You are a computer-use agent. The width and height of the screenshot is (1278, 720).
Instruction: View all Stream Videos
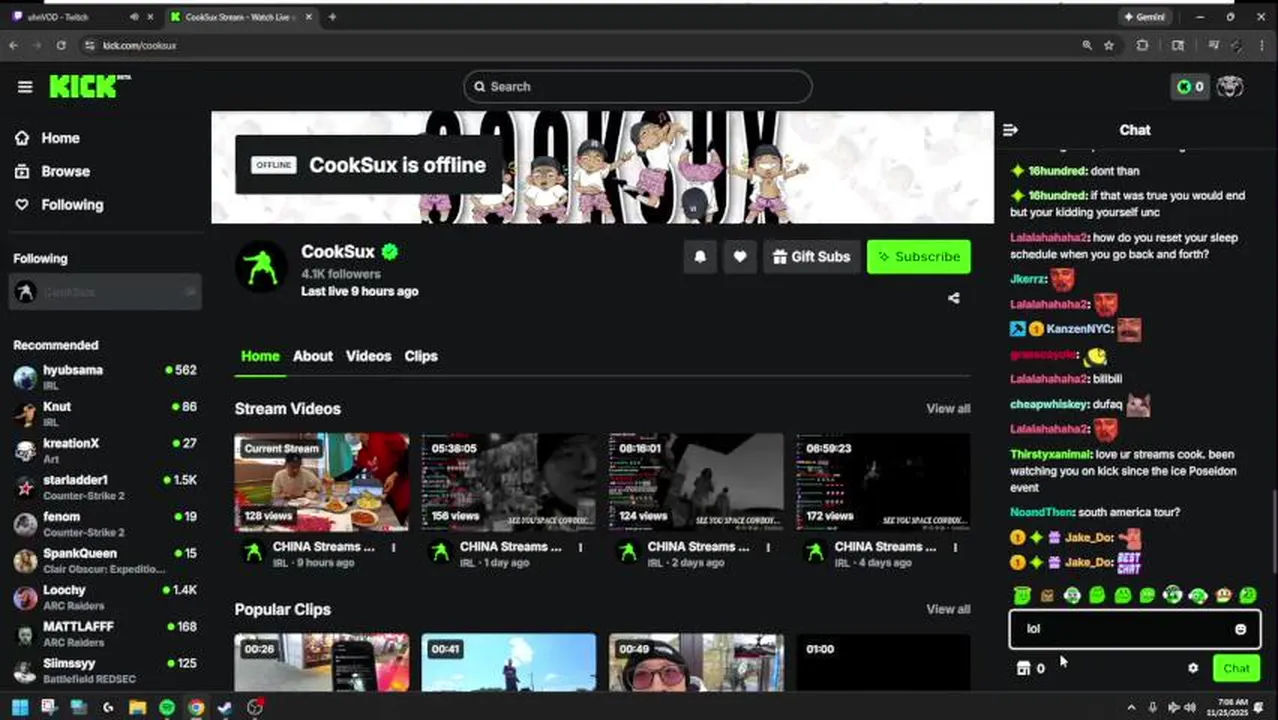click(948, 408)
